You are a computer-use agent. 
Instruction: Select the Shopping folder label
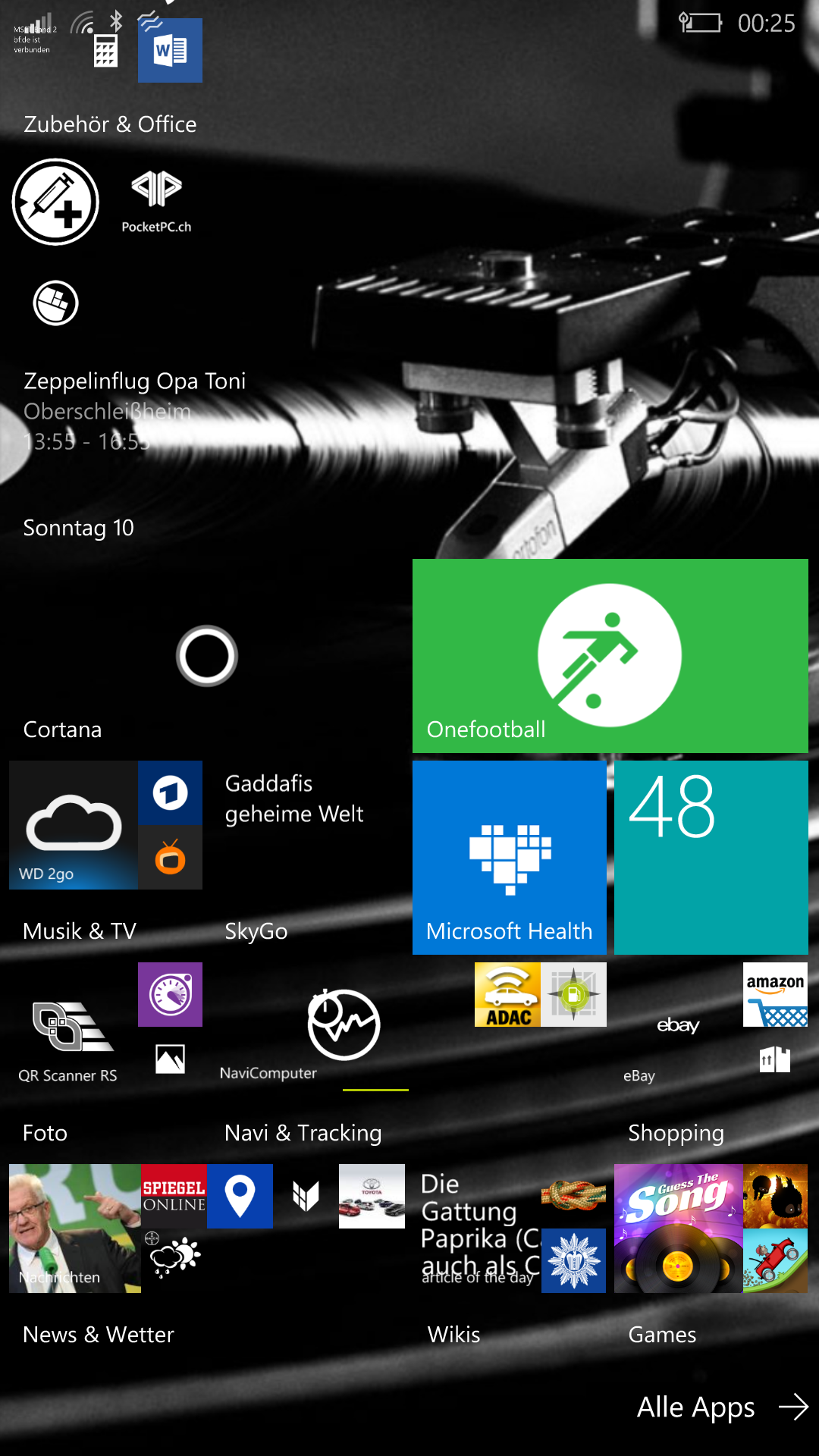pos(676,1133)
